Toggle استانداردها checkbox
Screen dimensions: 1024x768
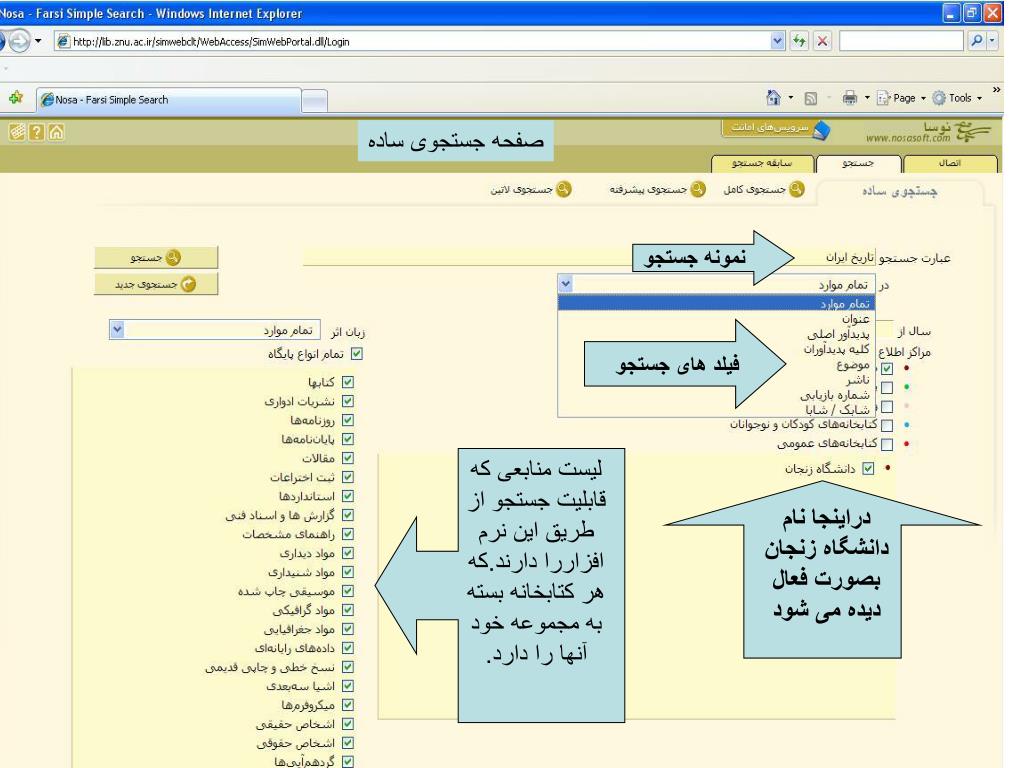[x=348, y=496]
